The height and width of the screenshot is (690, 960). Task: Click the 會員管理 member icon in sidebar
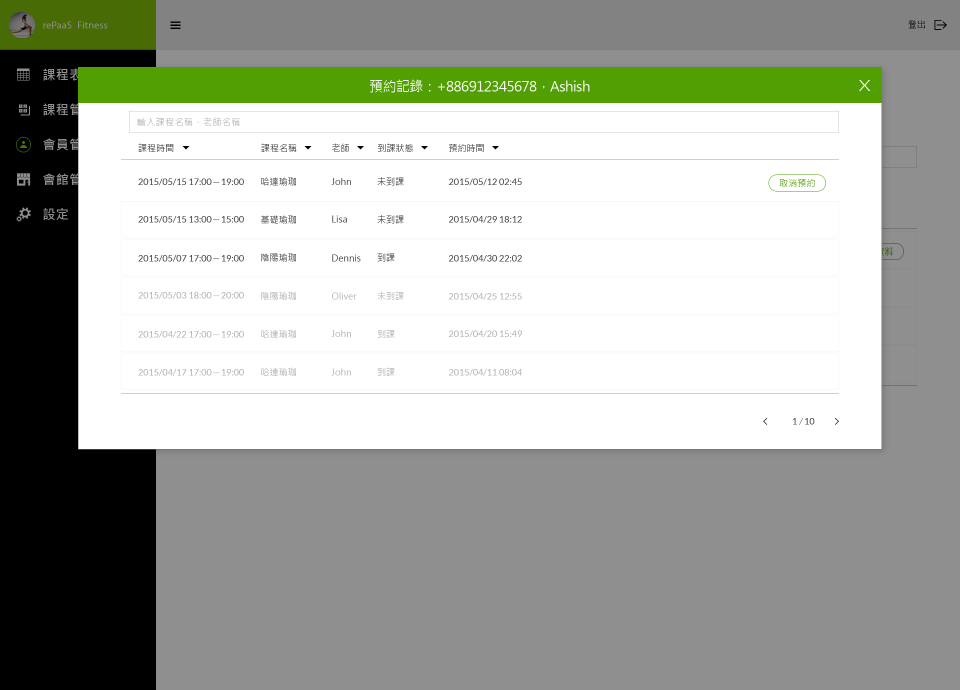coord(24,144)
